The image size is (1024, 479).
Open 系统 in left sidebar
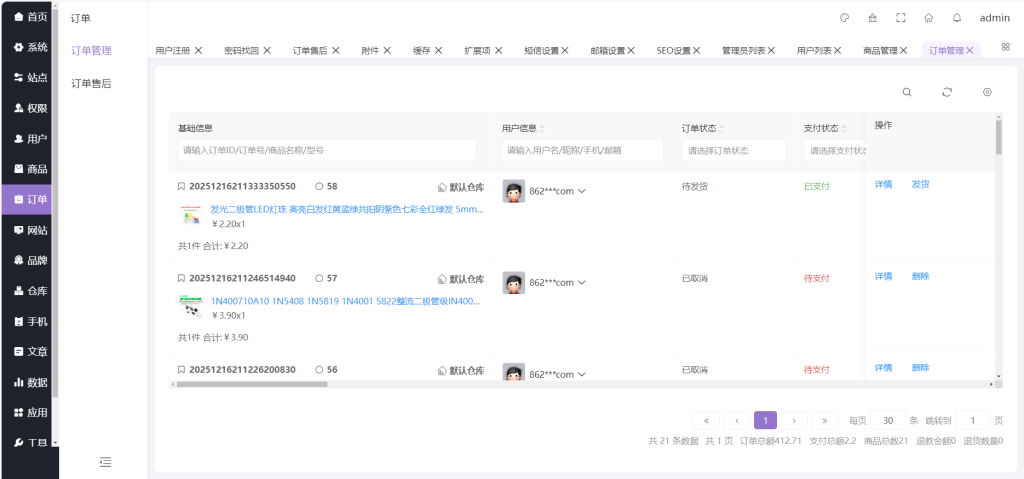click(29, 47)
